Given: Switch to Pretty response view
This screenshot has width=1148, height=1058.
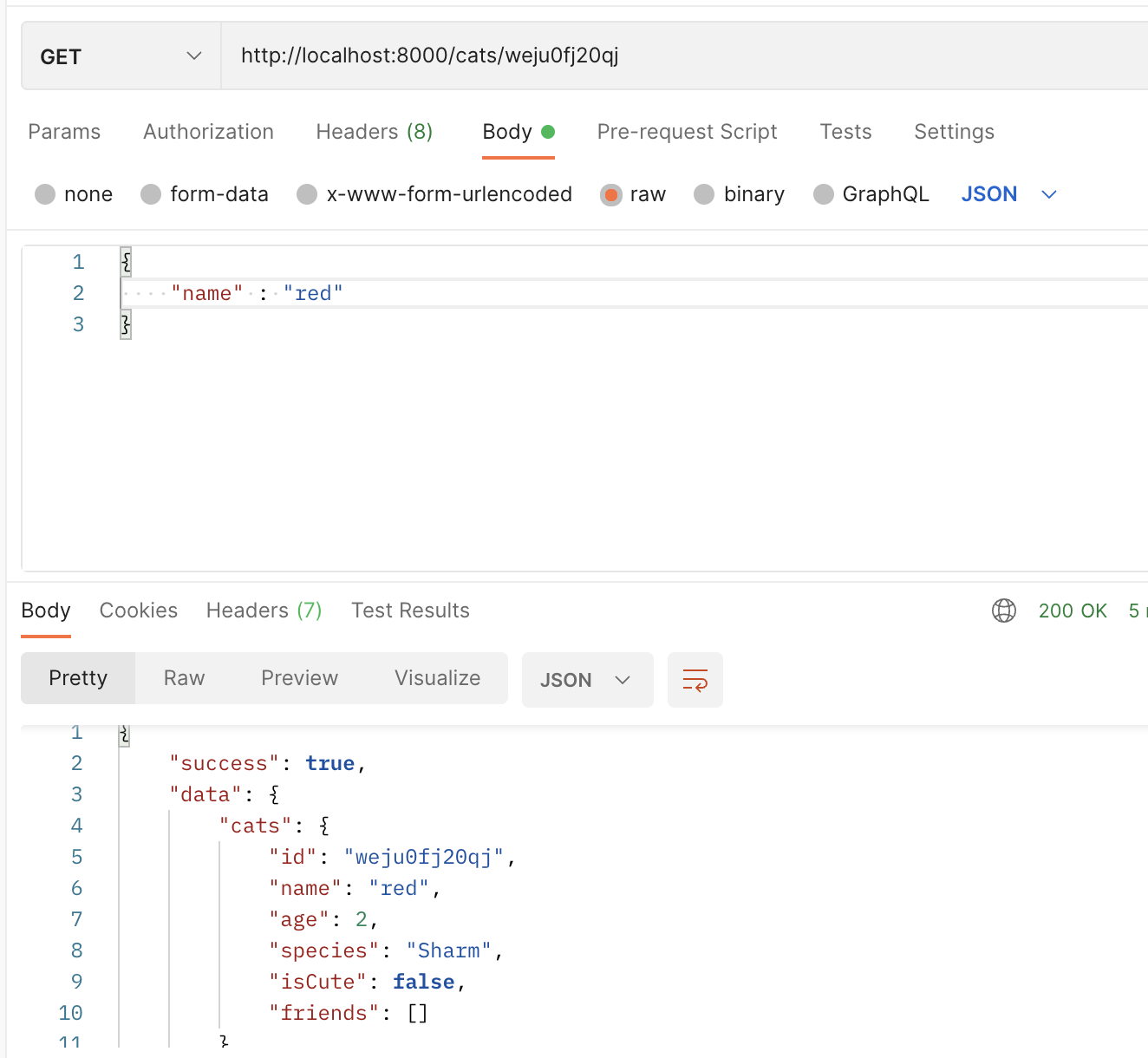Looking at the screenshot, I should click(78, 678).
